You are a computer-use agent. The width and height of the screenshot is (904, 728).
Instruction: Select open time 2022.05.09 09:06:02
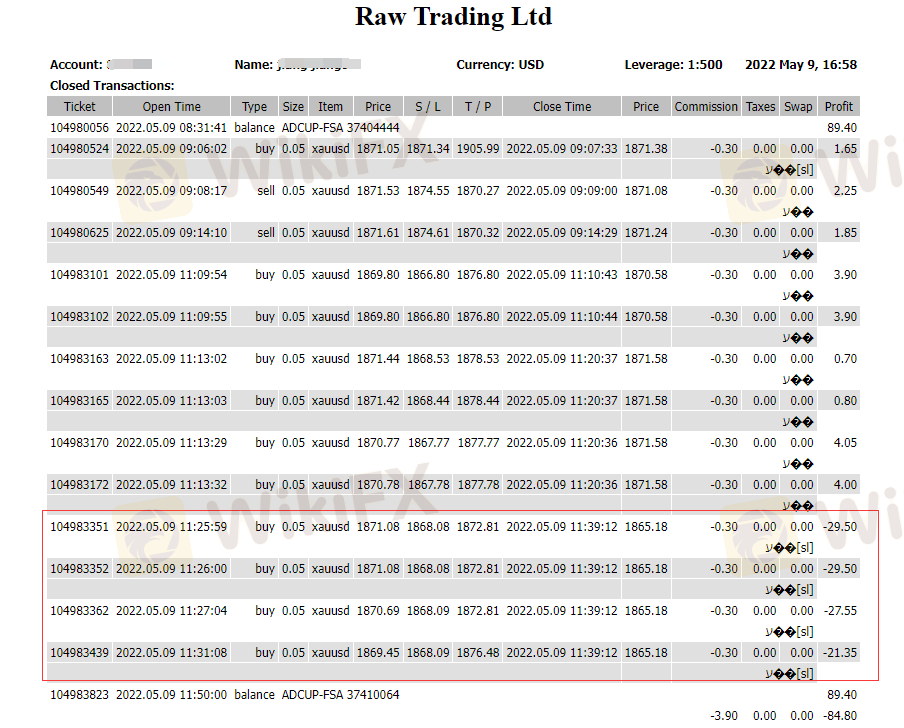pos(172,149)
